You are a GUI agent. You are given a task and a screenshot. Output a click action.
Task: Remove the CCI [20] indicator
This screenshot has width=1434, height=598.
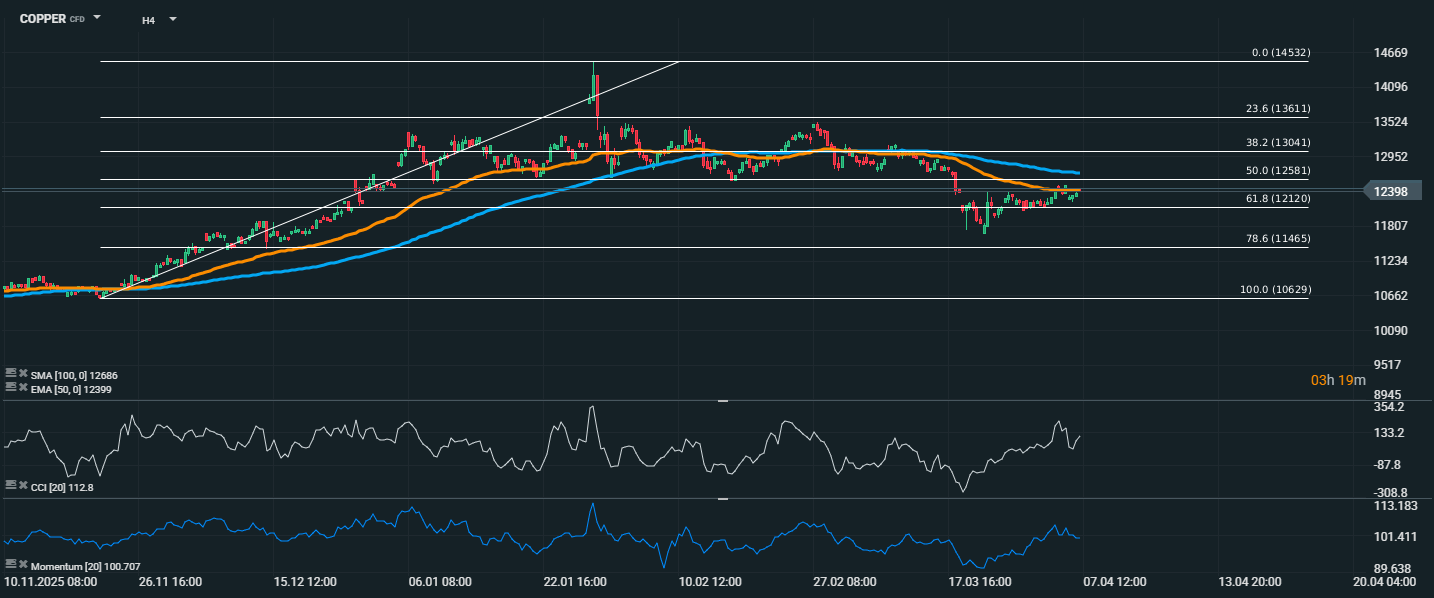[x=23, y=484]
